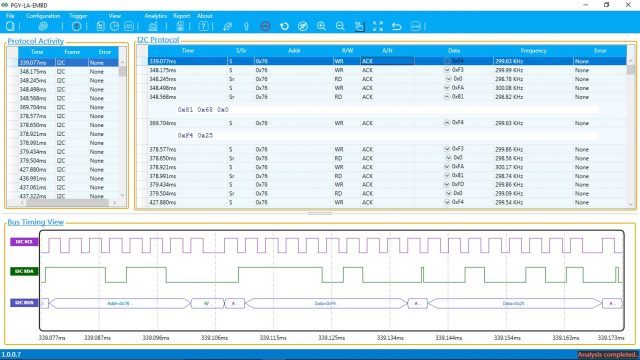
Task: Click the zoom in magnifier icon
Action: tap(321, 27)
